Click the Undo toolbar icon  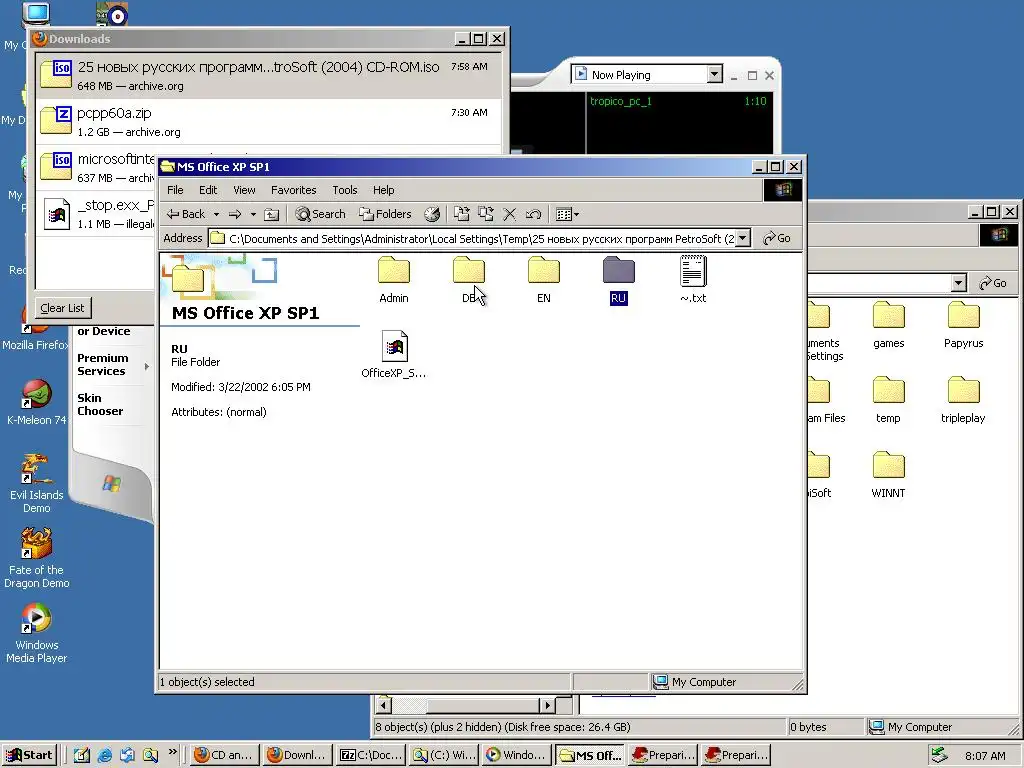pos(533,214)
